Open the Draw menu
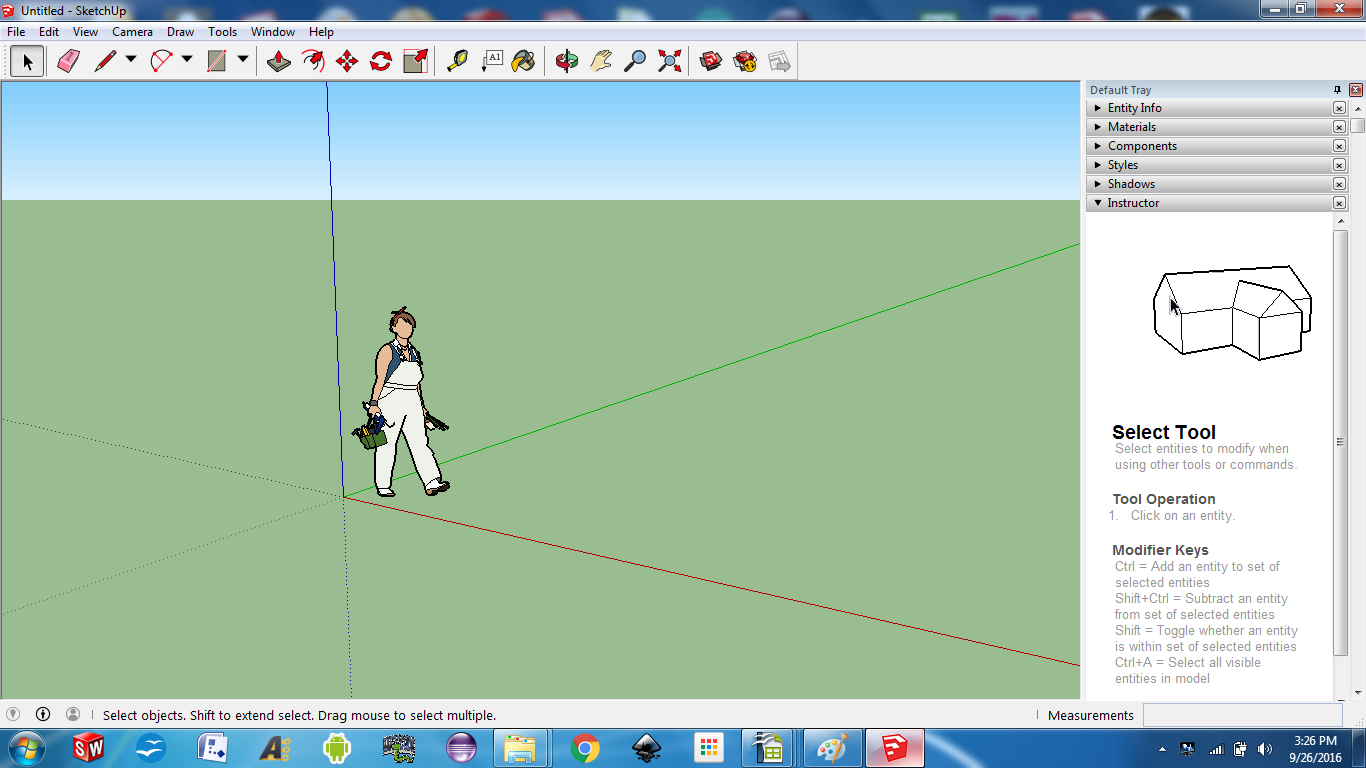 pos(181,32)
